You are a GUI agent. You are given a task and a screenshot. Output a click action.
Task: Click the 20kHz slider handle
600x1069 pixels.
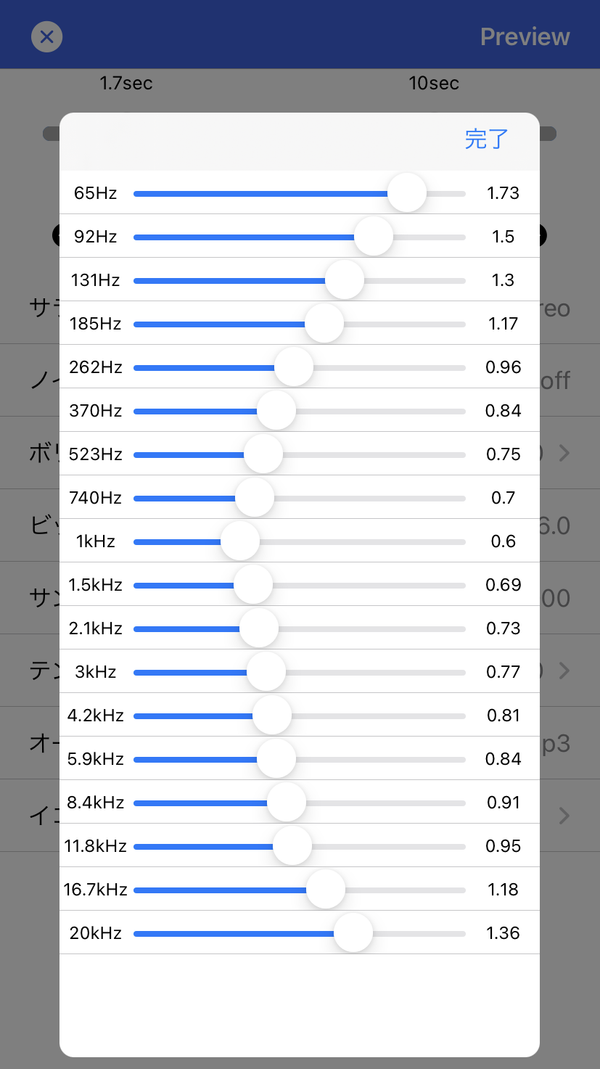353,934
